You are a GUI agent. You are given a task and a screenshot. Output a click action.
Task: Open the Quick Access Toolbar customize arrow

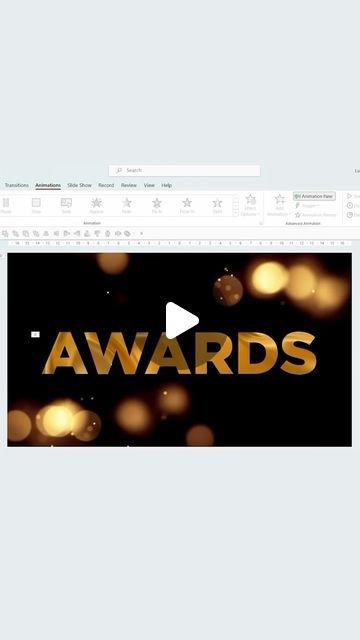point(142,233)
